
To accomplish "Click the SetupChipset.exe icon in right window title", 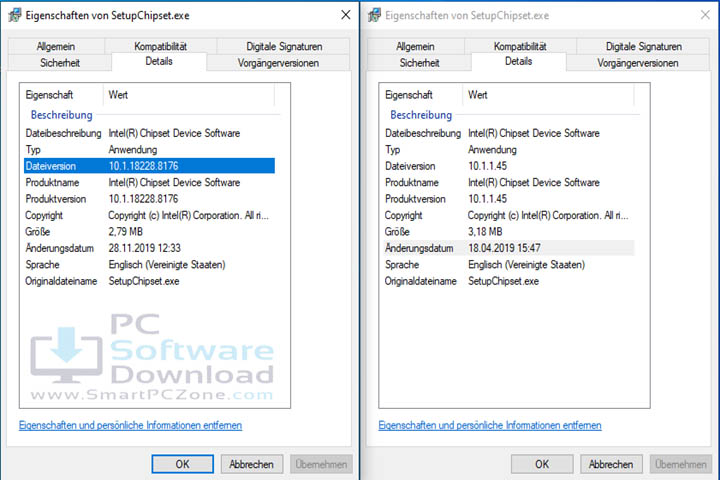I will pyautogui.click(x=374, y=15).
